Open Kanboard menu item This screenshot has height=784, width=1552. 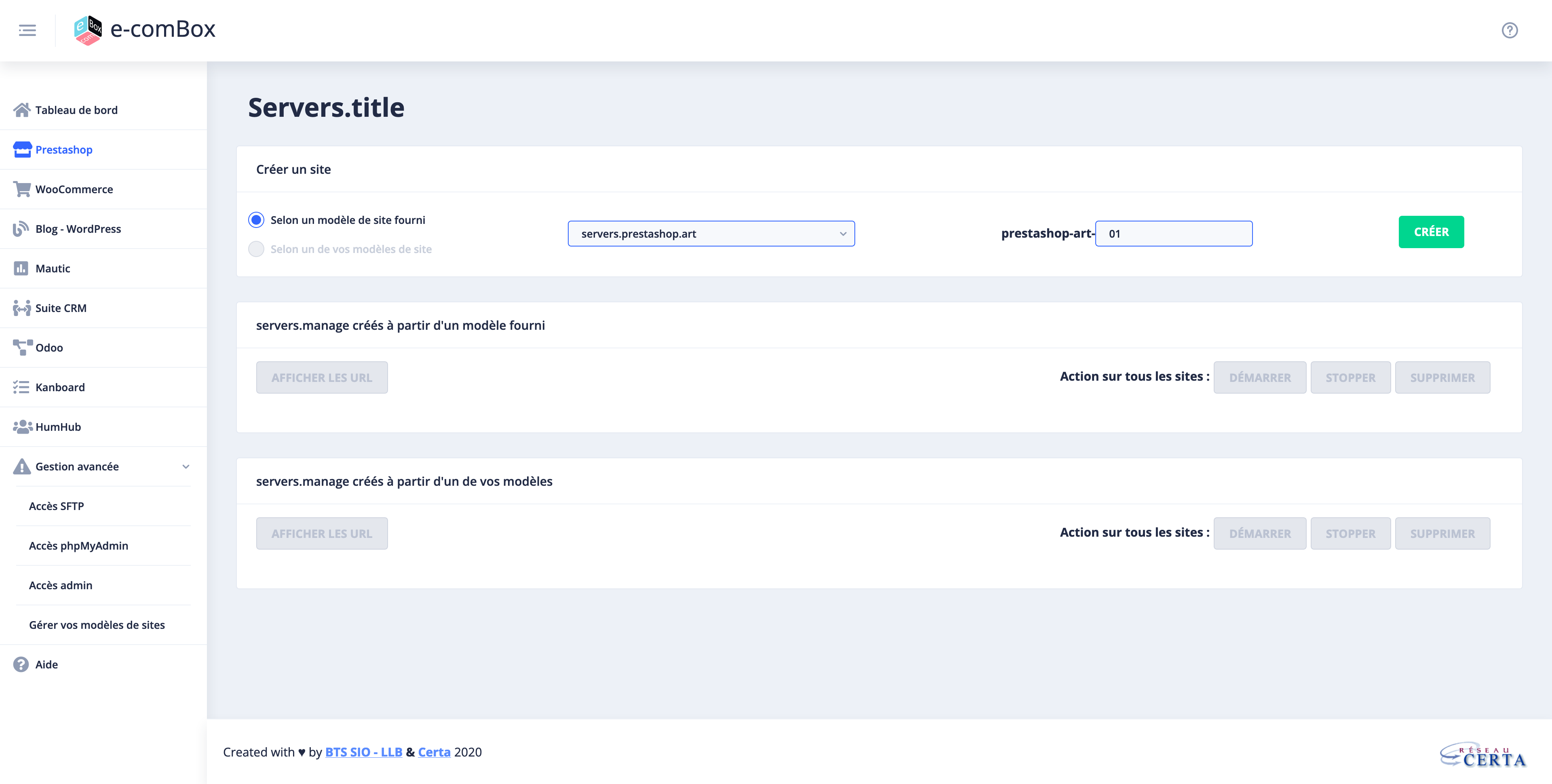tap(103, 387)
